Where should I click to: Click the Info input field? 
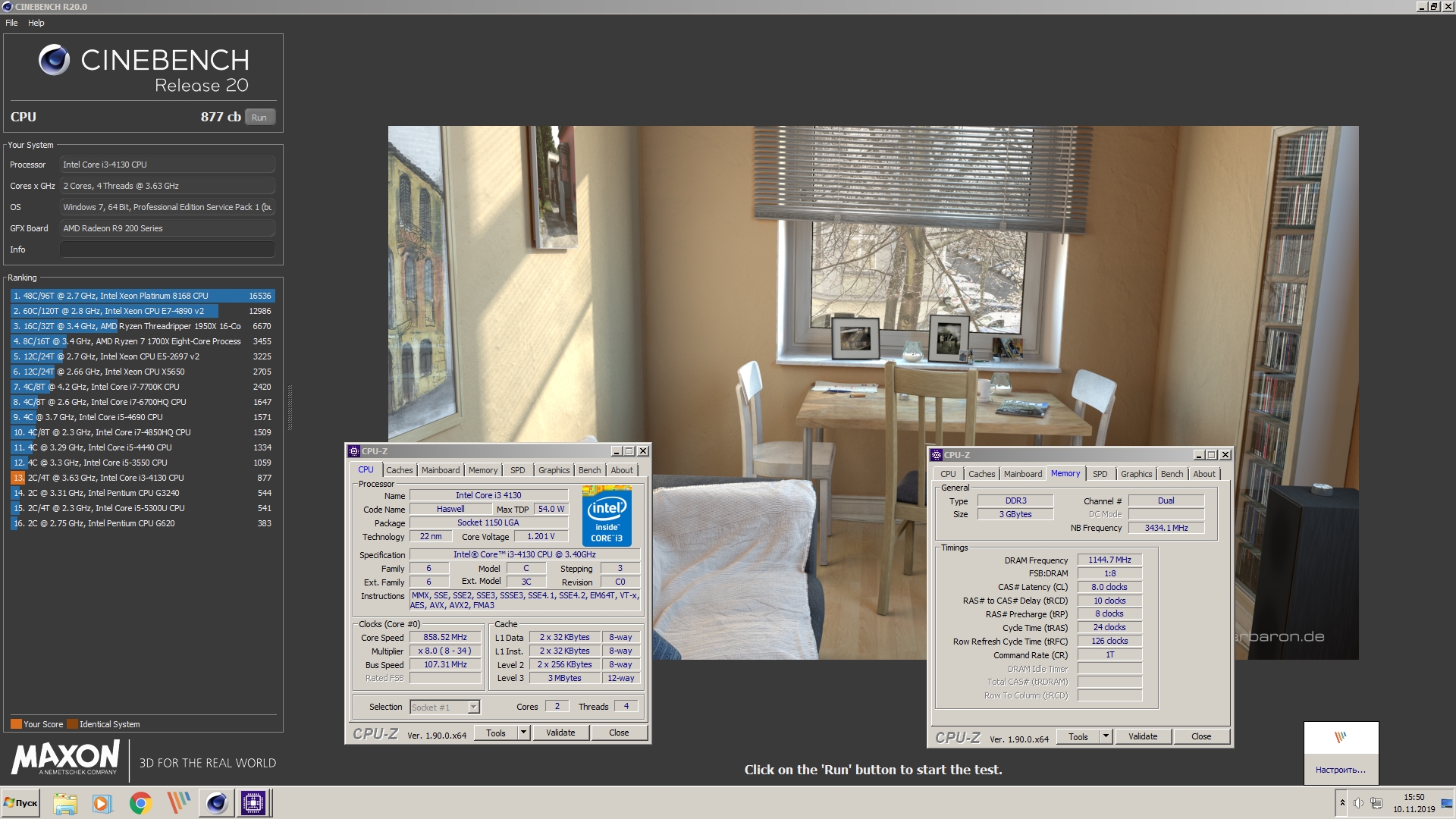[x=168, y=249]
